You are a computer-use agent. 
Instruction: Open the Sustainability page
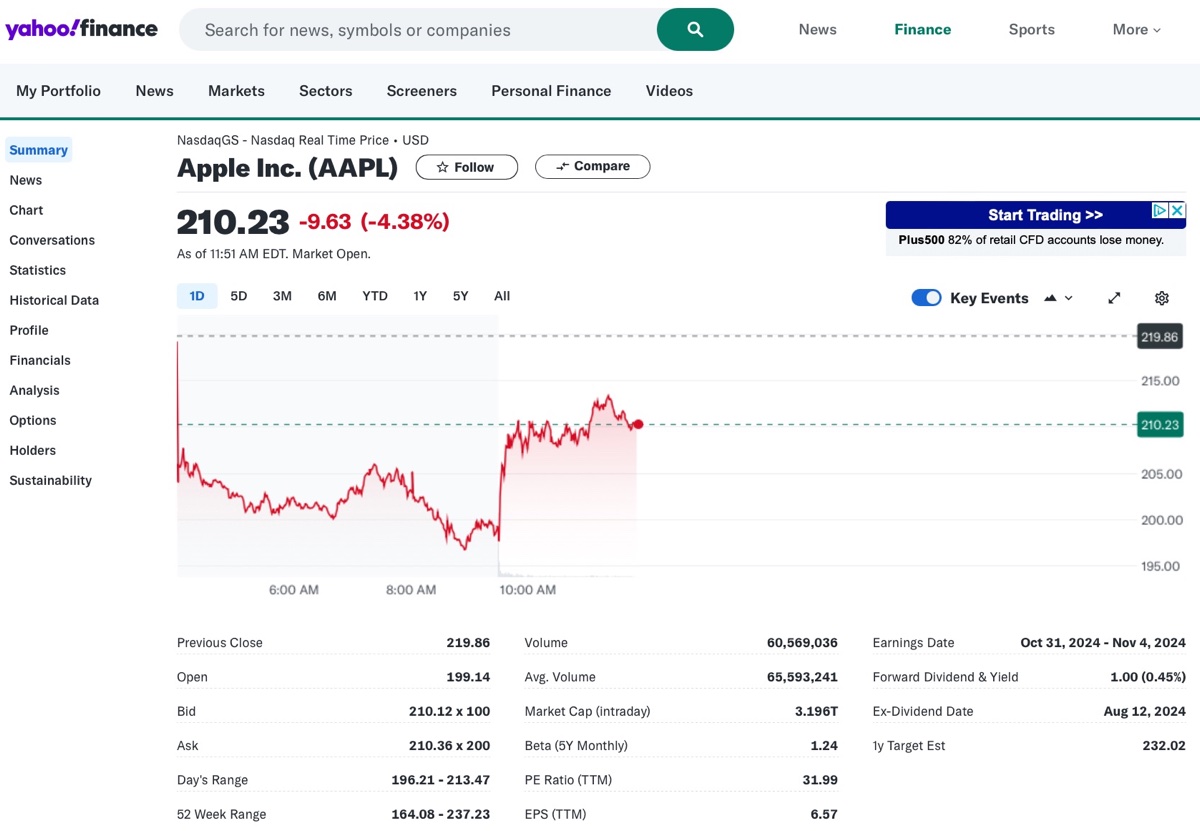tap(50, 480)
